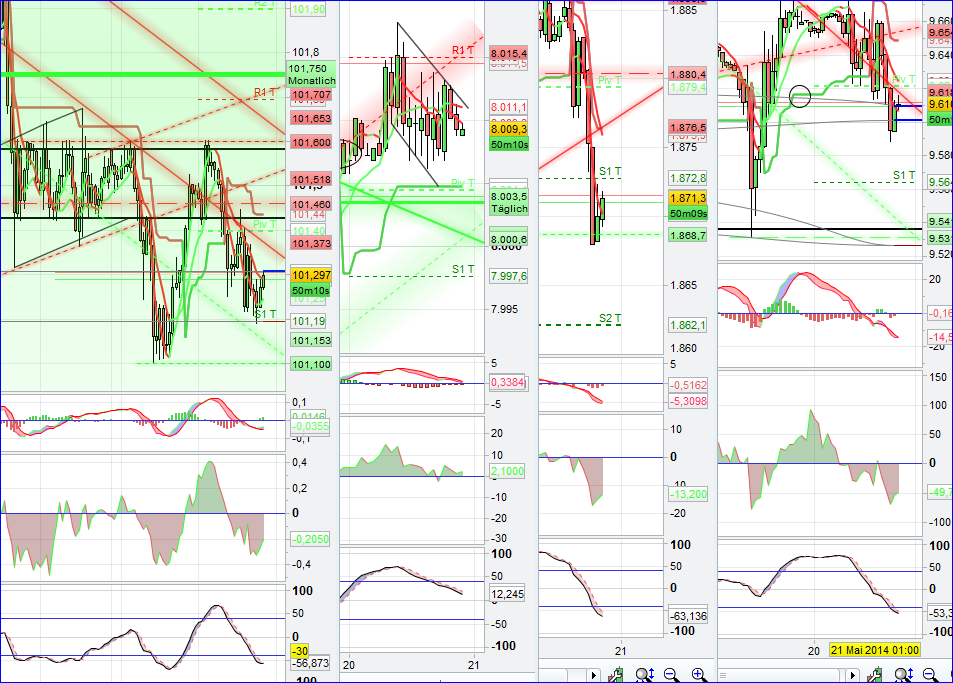Click the zoom-out magnifier on the rightmost chart toolbar
953x683 pixels.
coord(930,674)
